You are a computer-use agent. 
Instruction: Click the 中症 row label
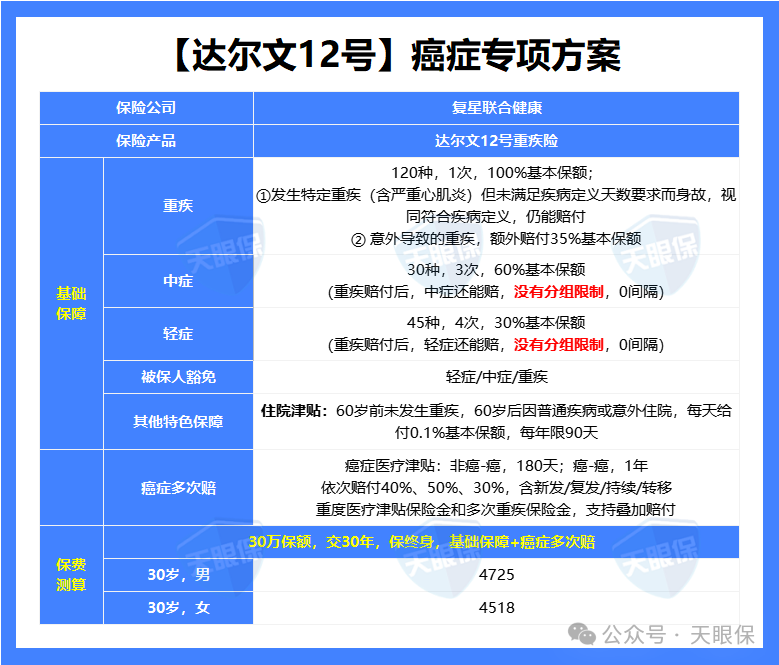pos(178,281)
